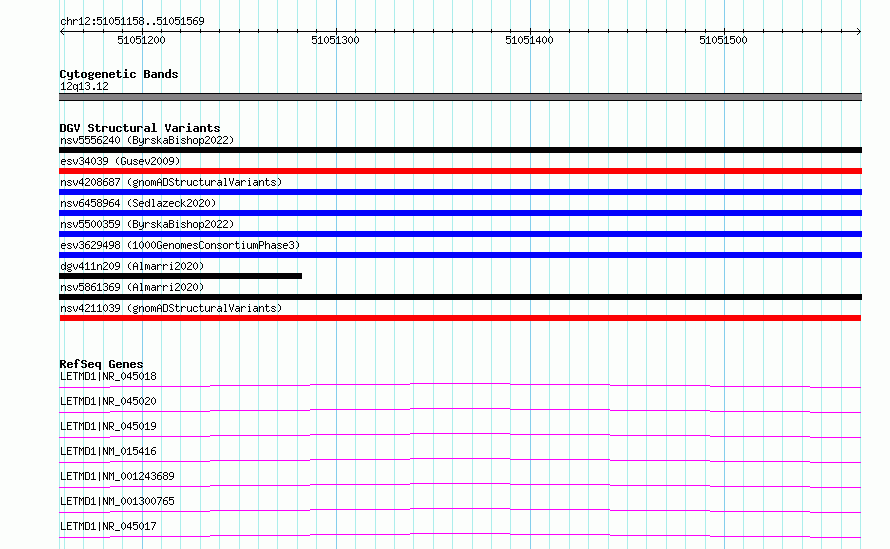Select nsv6458964 (Sedlazeck2020) label
Viewport: 890px width, 549px height.
point(138,203)
